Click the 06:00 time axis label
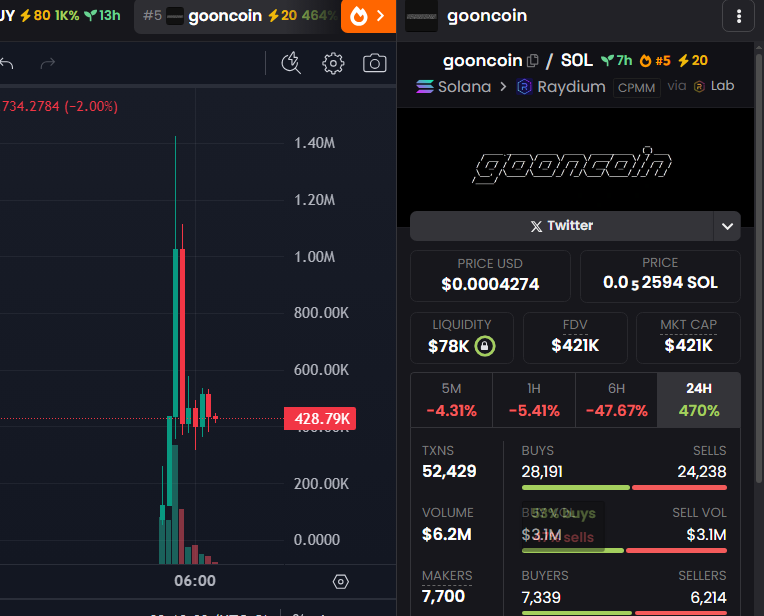 pyautogui.click(x=195, y=581)
